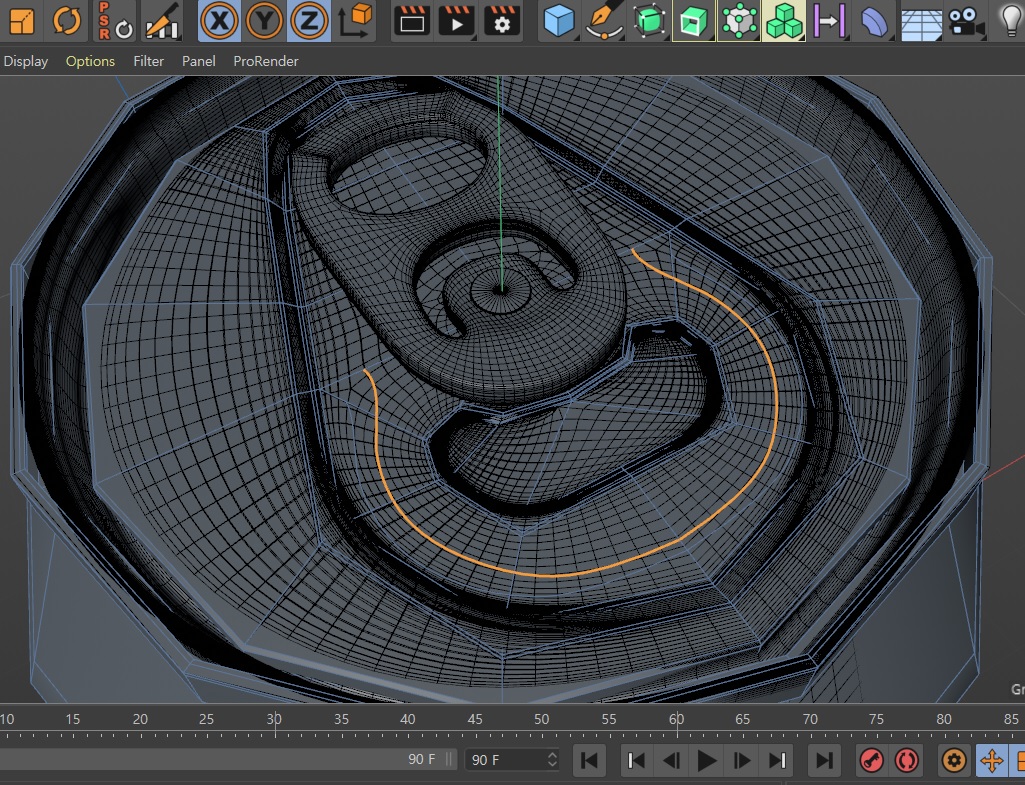Toggle the Z axis lock
Image resolution: width=1025 pixels, height=785 pixels.
[309, 20]
